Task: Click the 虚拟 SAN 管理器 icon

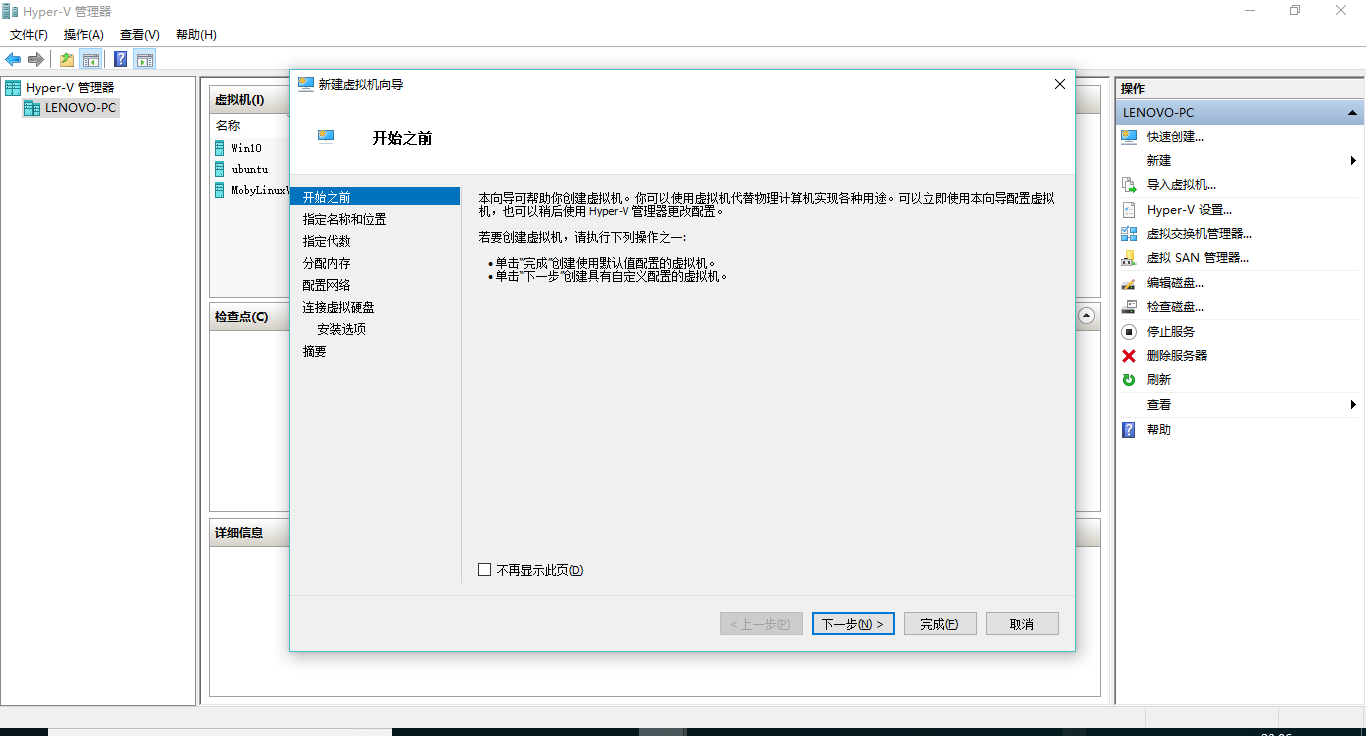Action: [1129, 258]
